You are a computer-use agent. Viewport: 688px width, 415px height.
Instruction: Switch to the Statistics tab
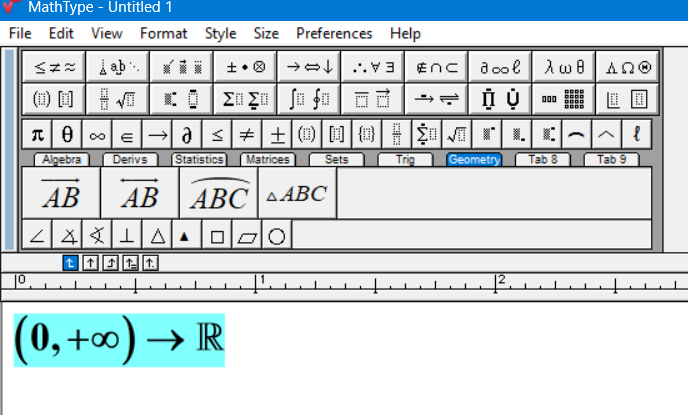(x=199, y=159)
